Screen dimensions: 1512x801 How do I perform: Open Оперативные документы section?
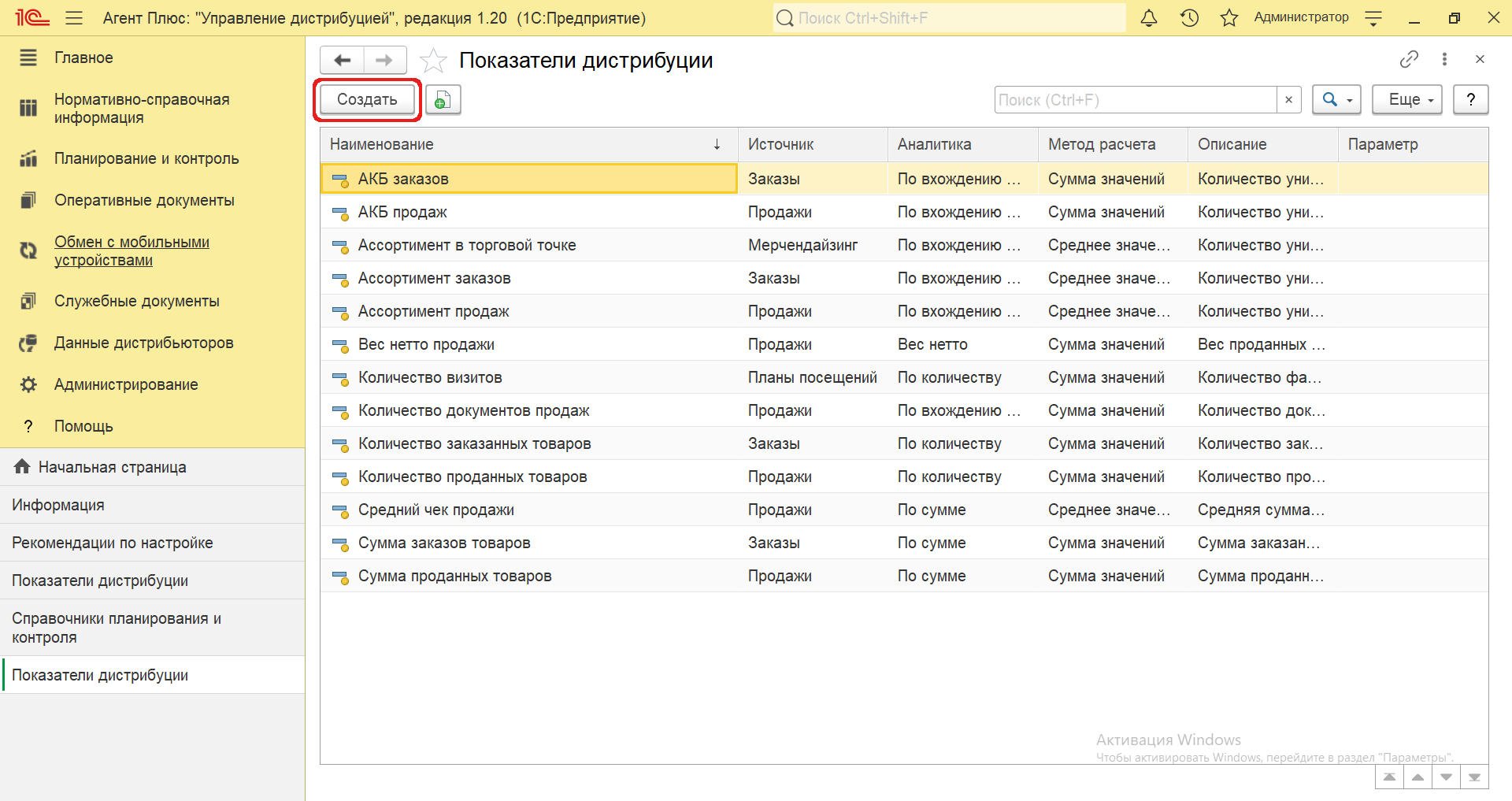(x=152, y=200)
